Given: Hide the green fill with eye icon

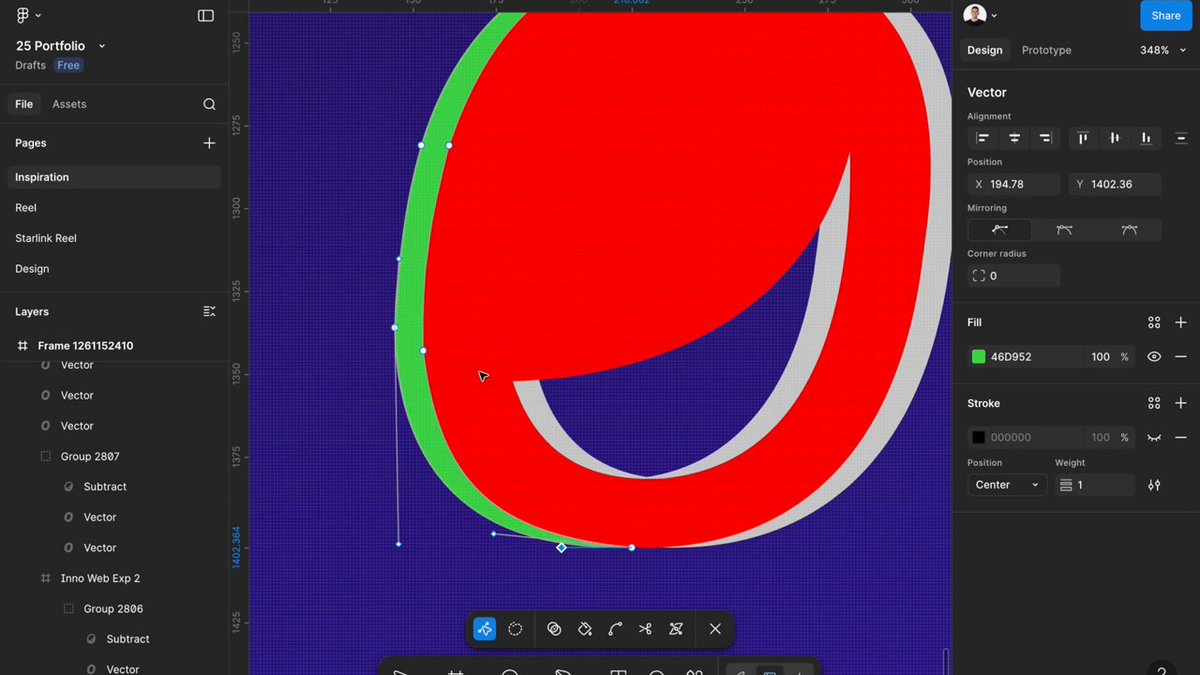Looking at the screenshot, I should point(1154,357).
